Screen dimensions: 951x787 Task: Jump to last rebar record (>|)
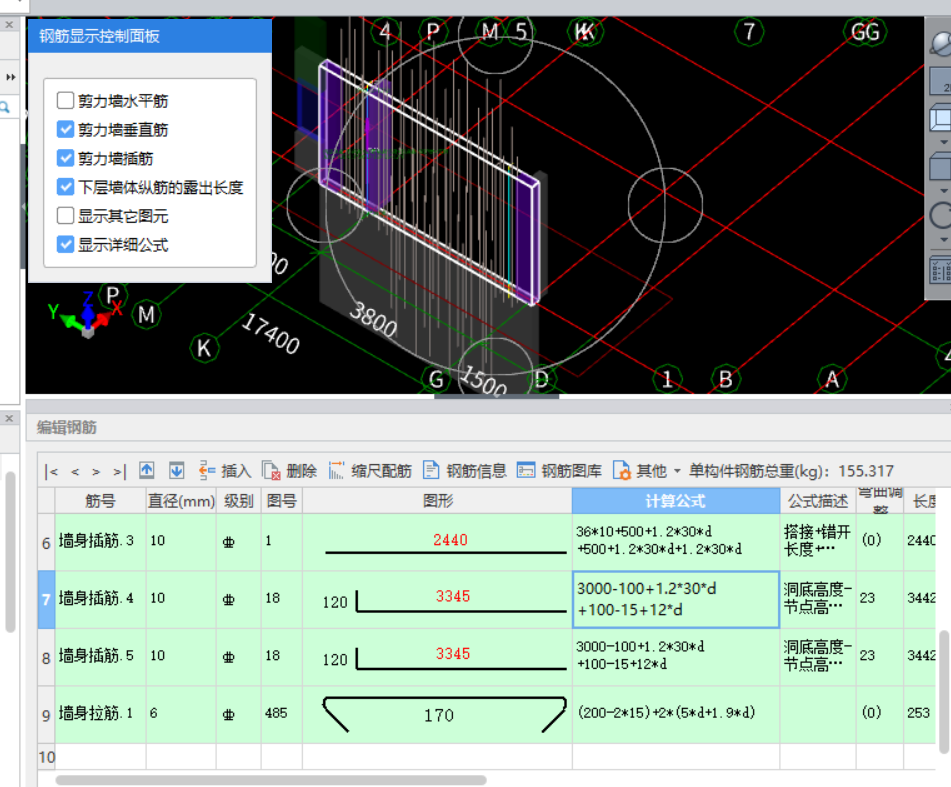[x=119, y=471]
